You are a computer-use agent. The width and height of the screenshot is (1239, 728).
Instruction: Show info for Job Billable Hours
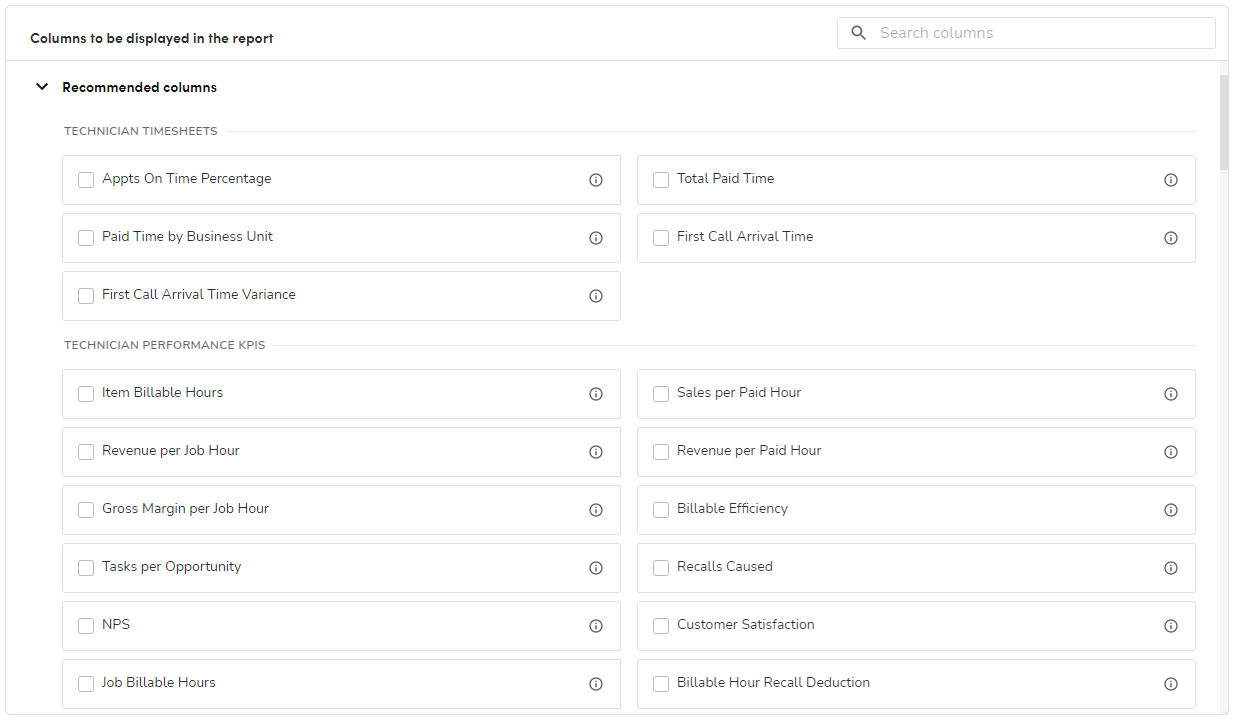pyautogui.click(x=596, y=684)
